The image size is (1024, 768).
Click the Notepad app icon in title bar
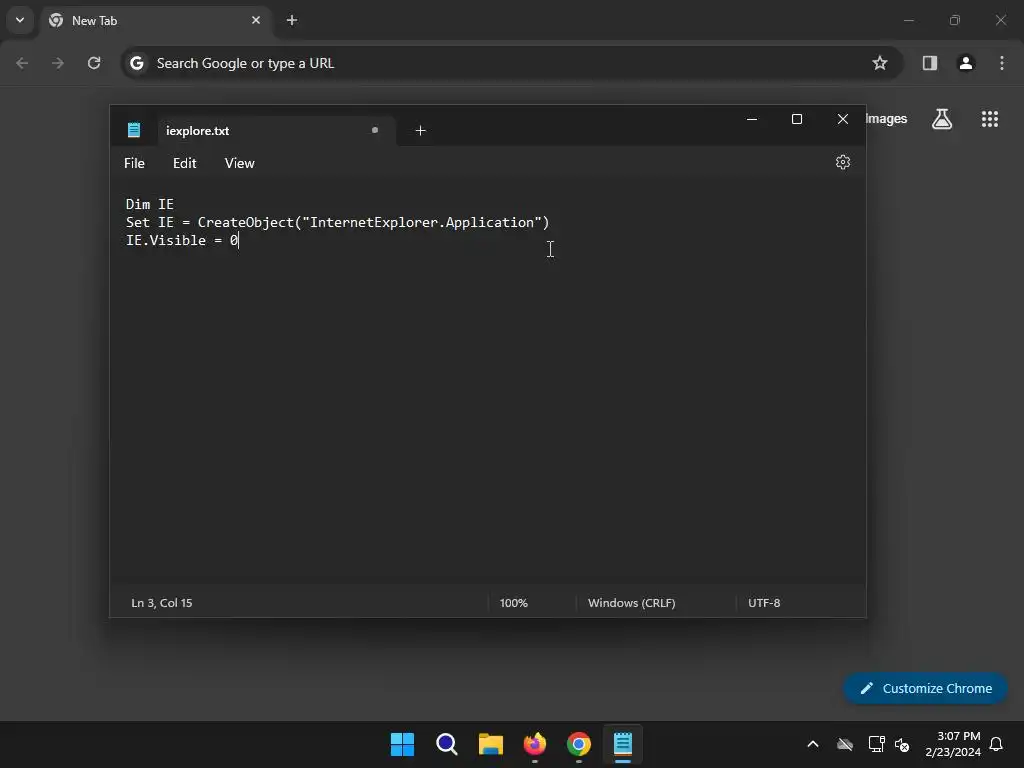click(x=134, y=130)
